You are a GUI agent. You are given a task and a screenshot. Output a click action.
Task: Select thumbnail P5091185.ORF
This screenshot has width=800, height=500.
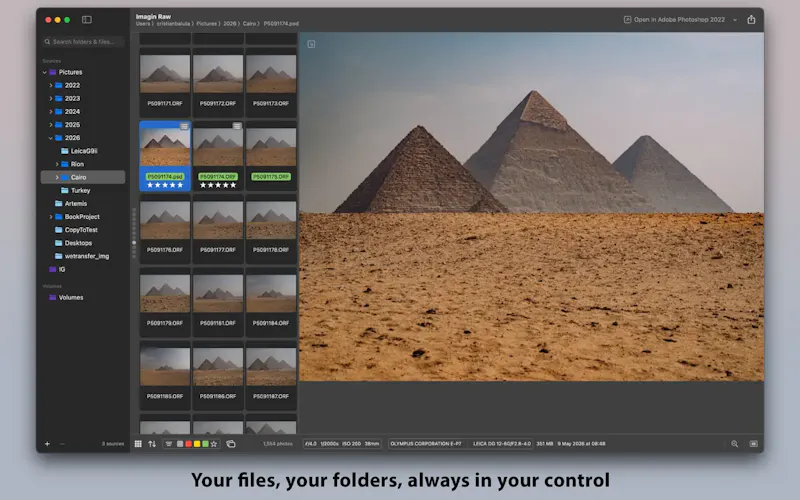(x=165, y=375)
